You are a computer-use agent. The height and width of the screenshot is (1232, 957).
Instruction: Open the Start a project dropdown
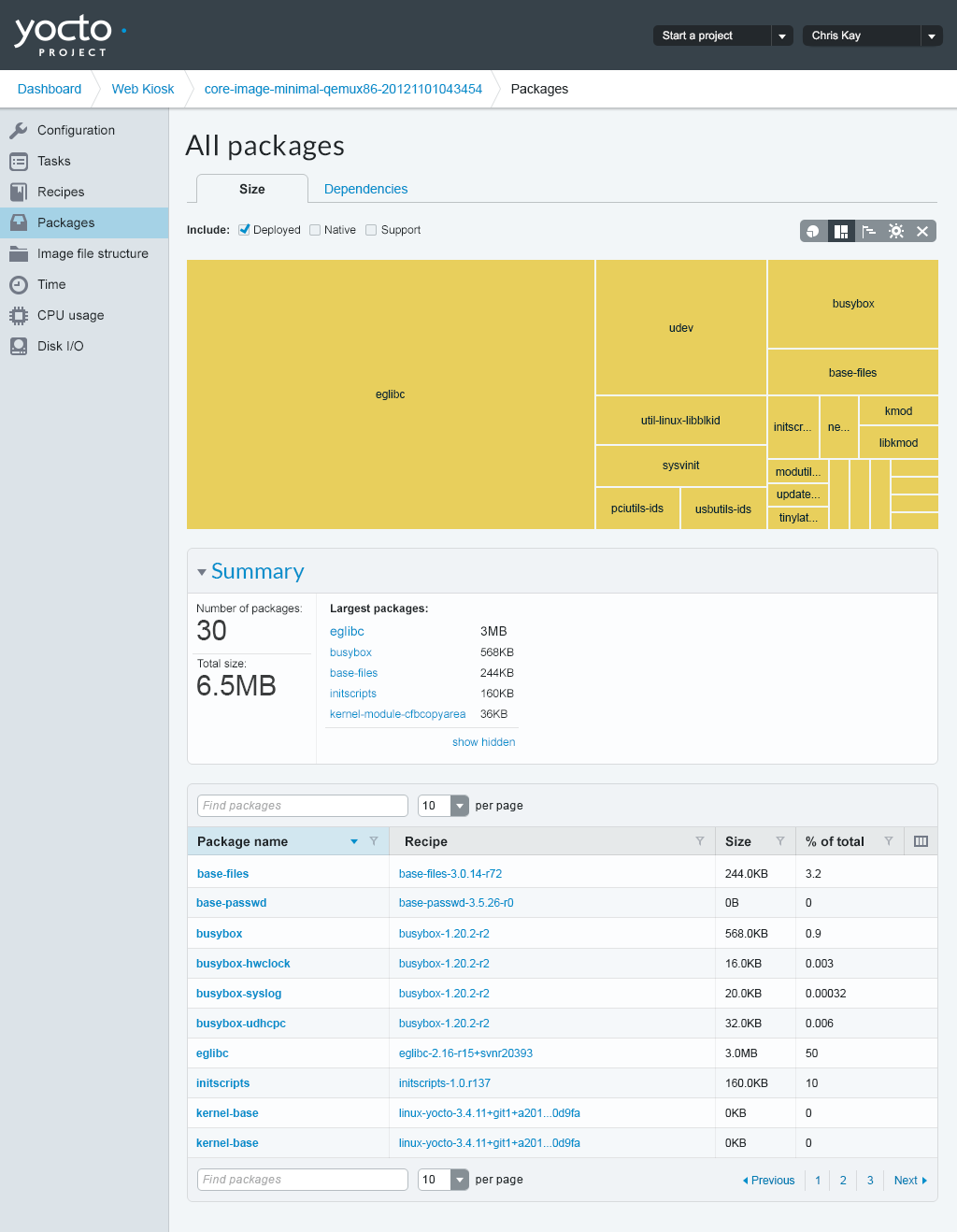(782, 36)
